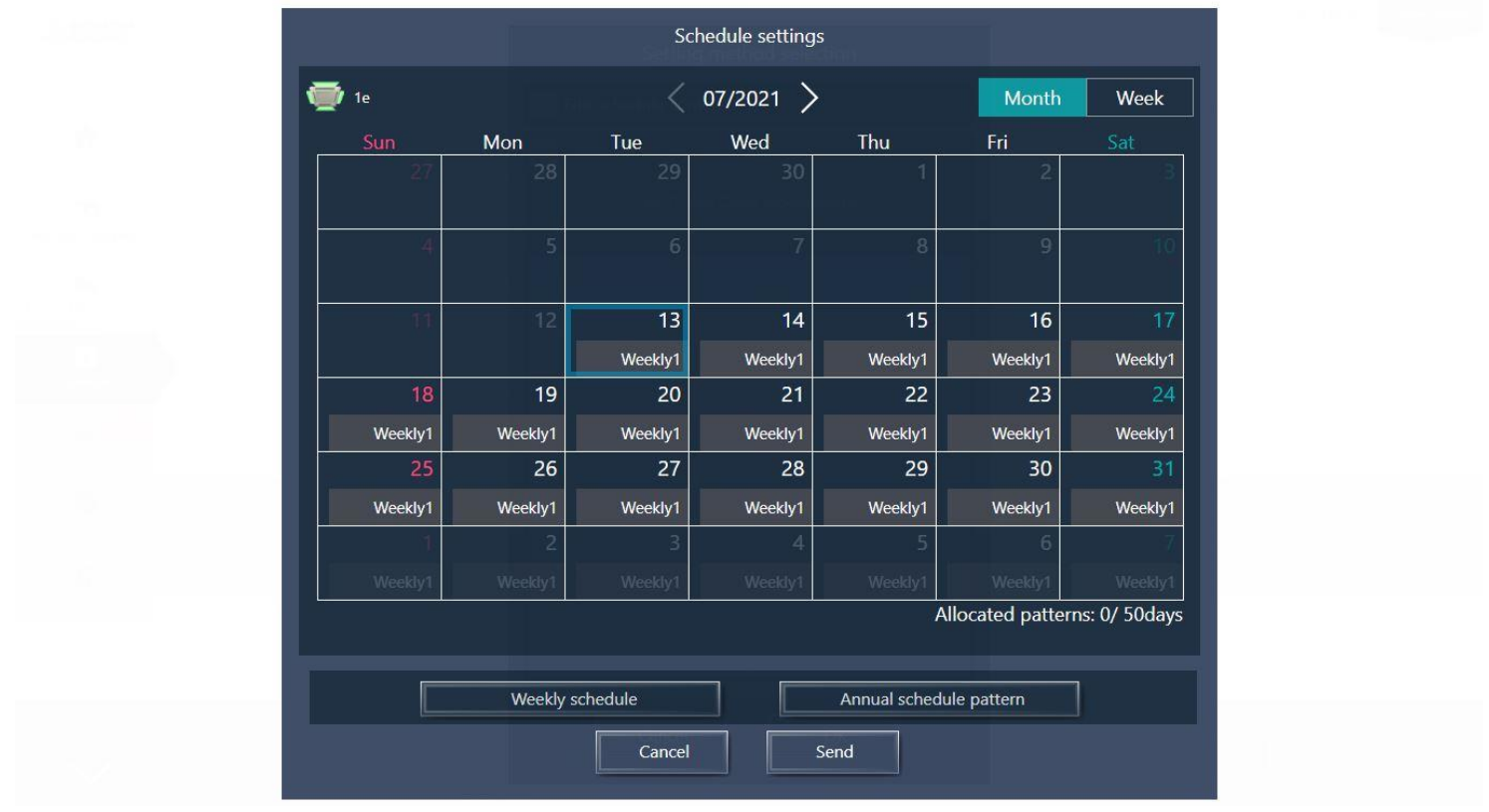Click the 07/2021 month label
This screenshot has height=812, width=1489.
coord(741,99)
